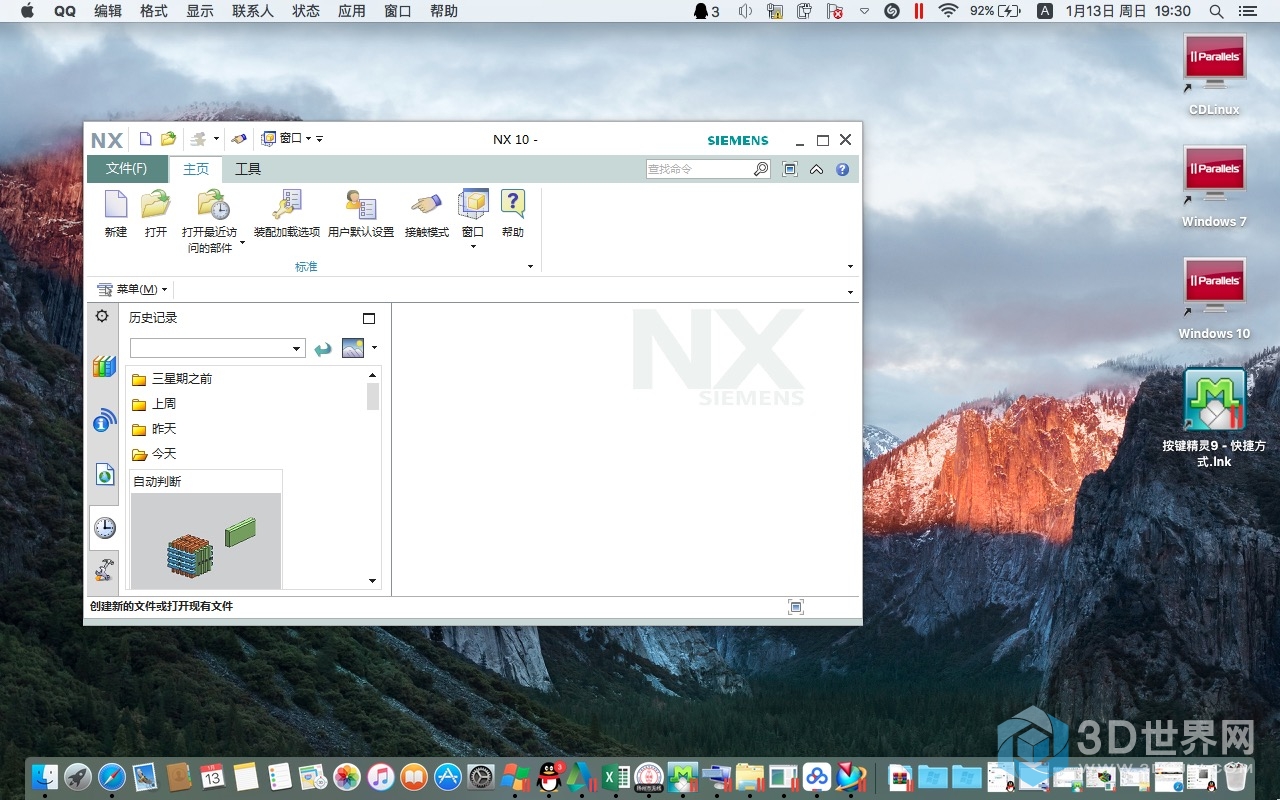Click the touch mode hand icon in title toolbar
The width and height of the screenshot is (1280, 800).
tap(238, 139)
